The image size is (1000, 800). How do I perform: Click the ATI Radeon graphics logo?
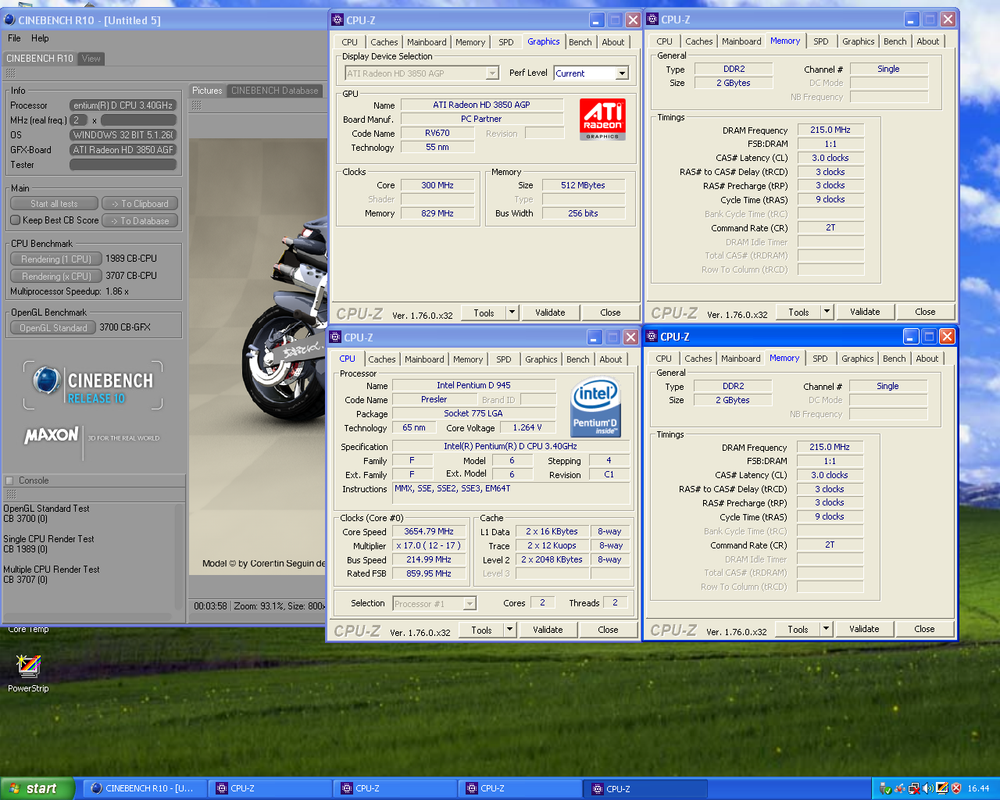coord(602,119)
